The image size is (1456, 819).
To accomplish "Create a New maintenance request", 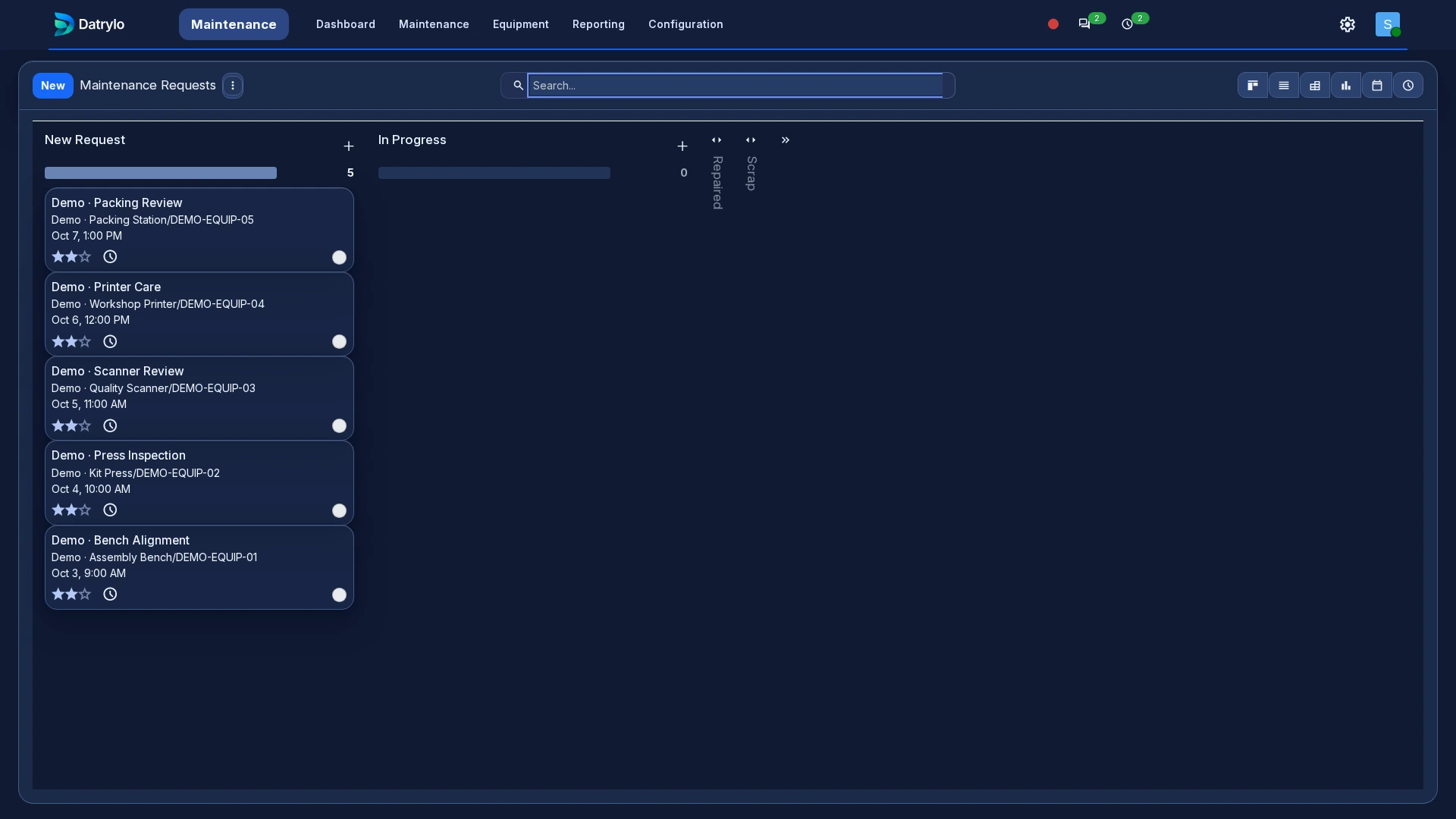I will 53,86.
